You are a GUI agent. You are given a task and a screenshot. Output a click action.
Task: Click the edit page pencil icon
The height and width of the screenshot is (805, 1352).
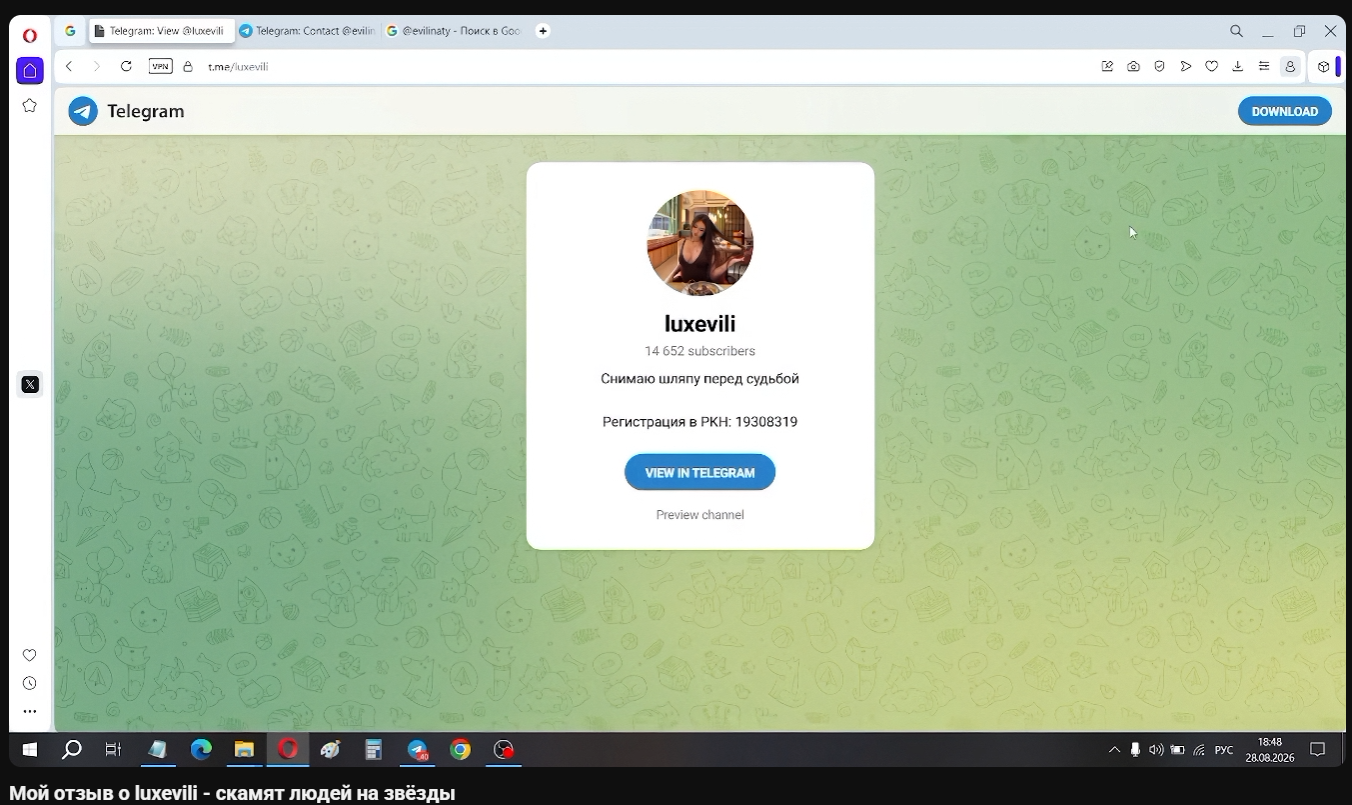point(1107,66)
